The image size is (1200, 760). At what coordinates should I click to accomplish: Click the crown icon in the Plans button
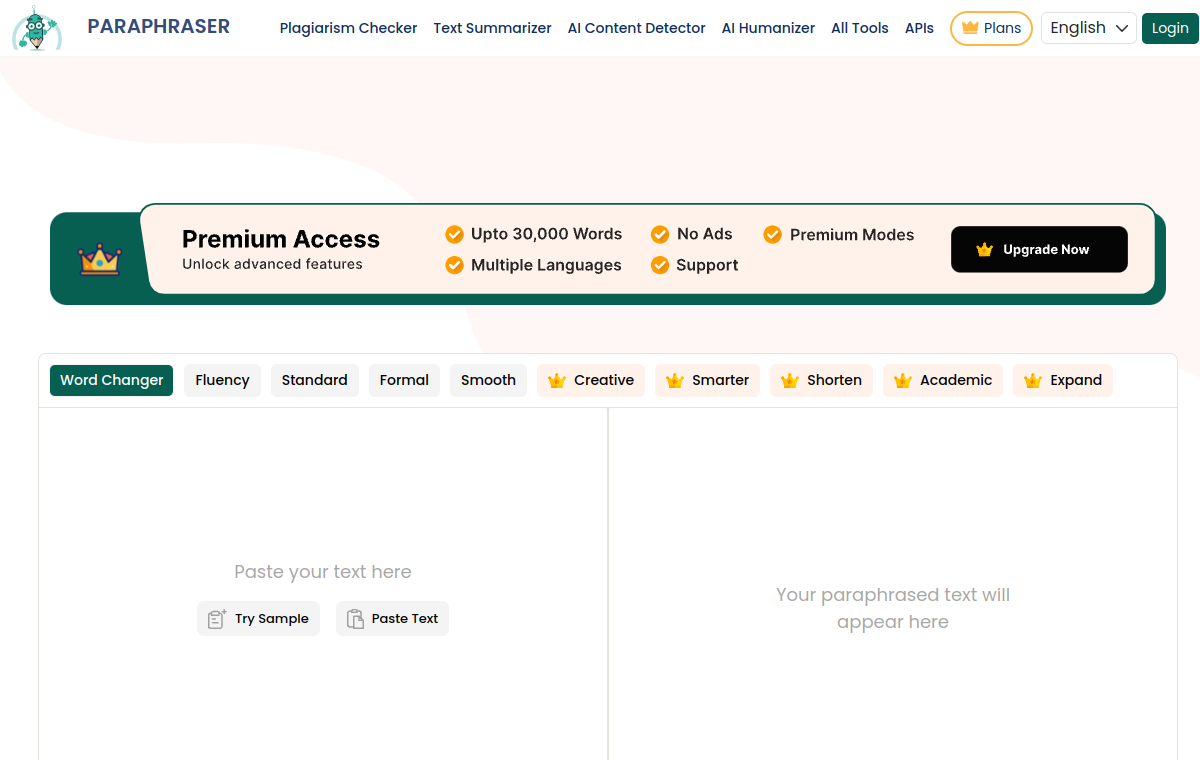(x=969, y=28)
